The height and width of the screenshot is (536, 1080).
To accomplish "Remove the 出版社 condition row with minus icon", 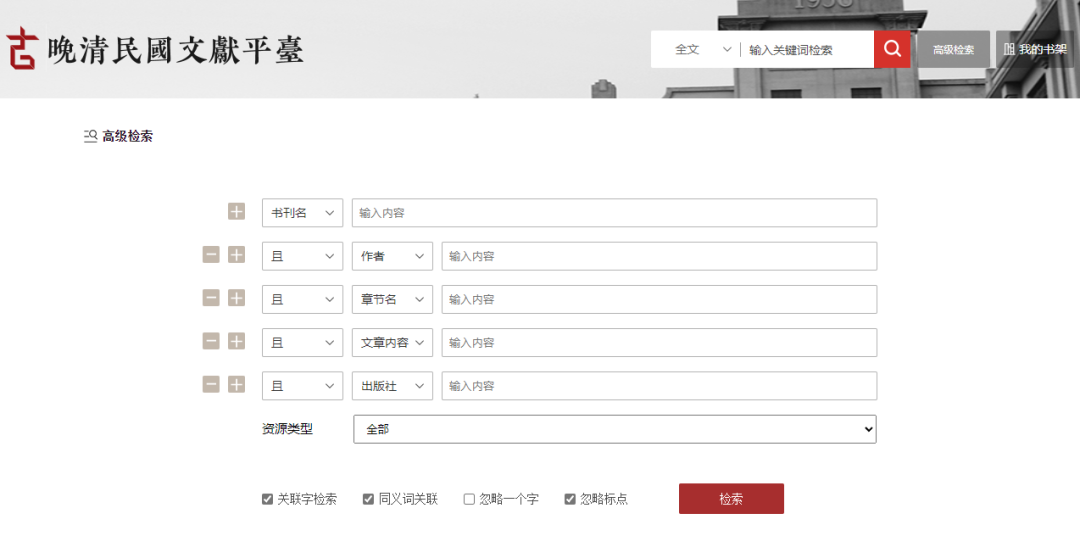I will click(x=211, y=385).
